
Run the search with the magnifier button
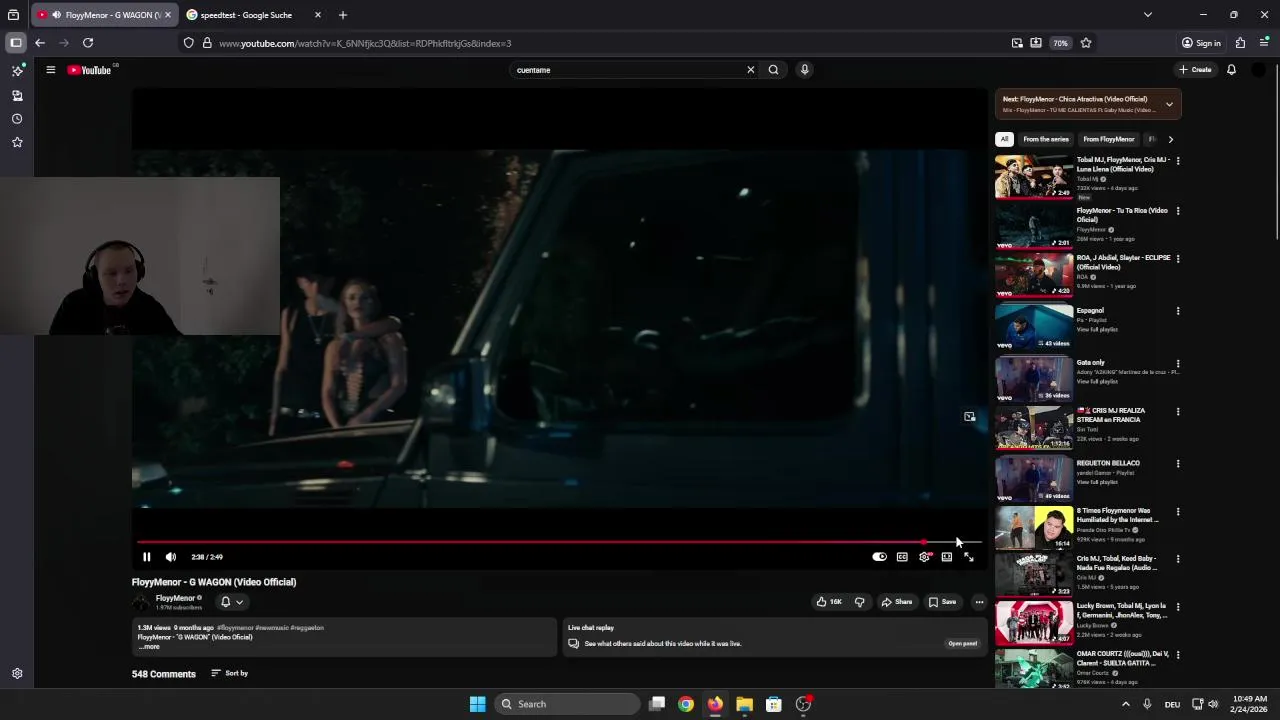(773, 70)
